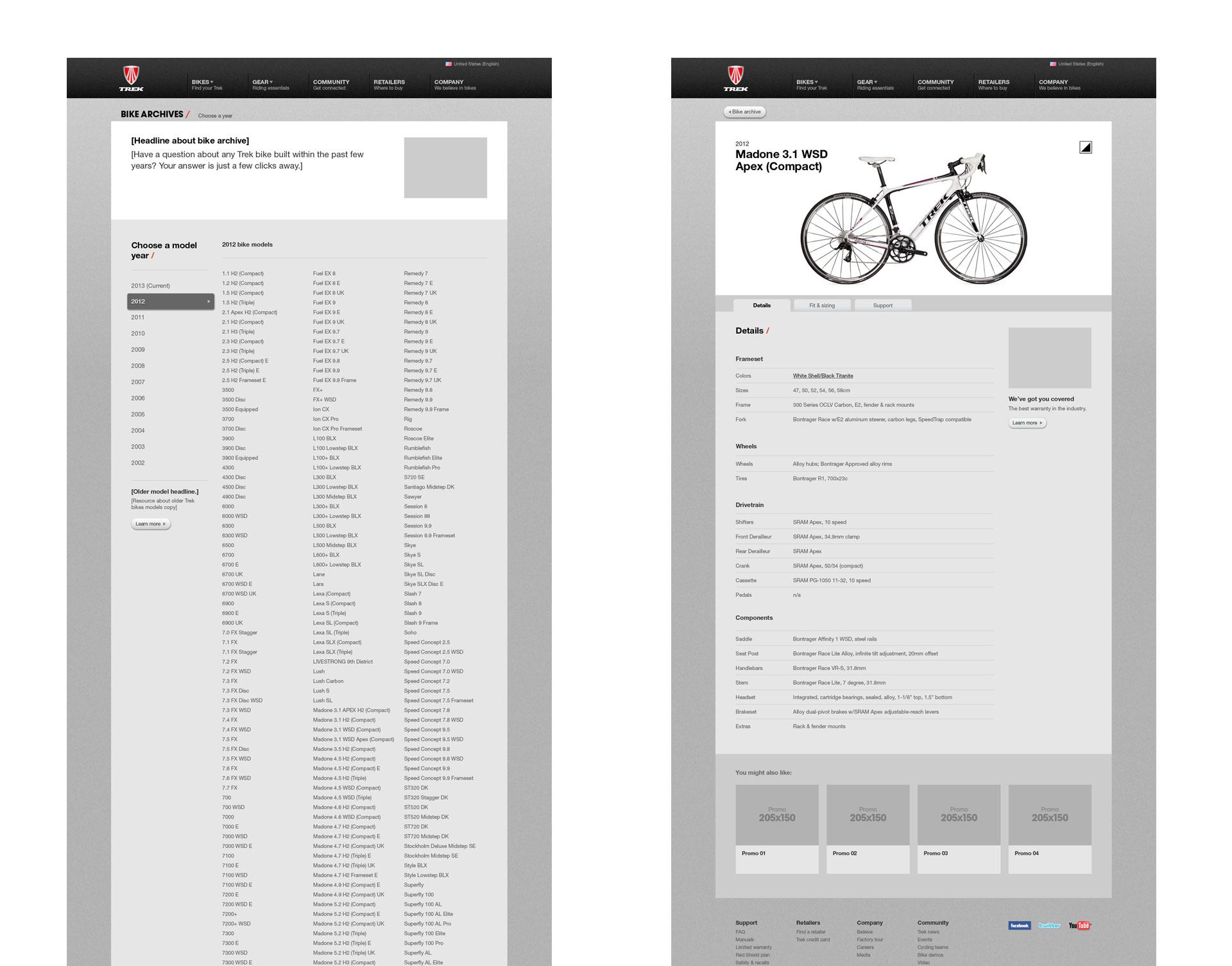Expand the 2012 year dropdown selector

click(164, 302)
